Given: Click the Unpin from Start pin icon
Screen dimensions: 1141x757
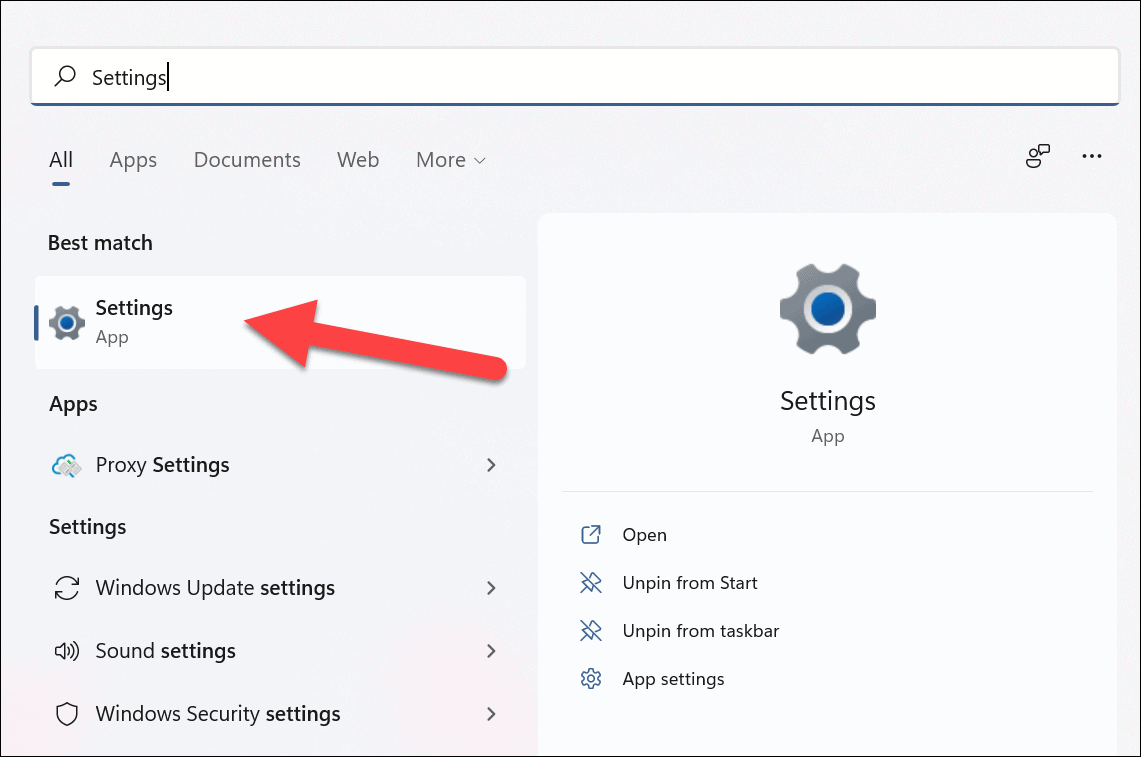Looking at the screenshot, I should (x=591, y=582).
